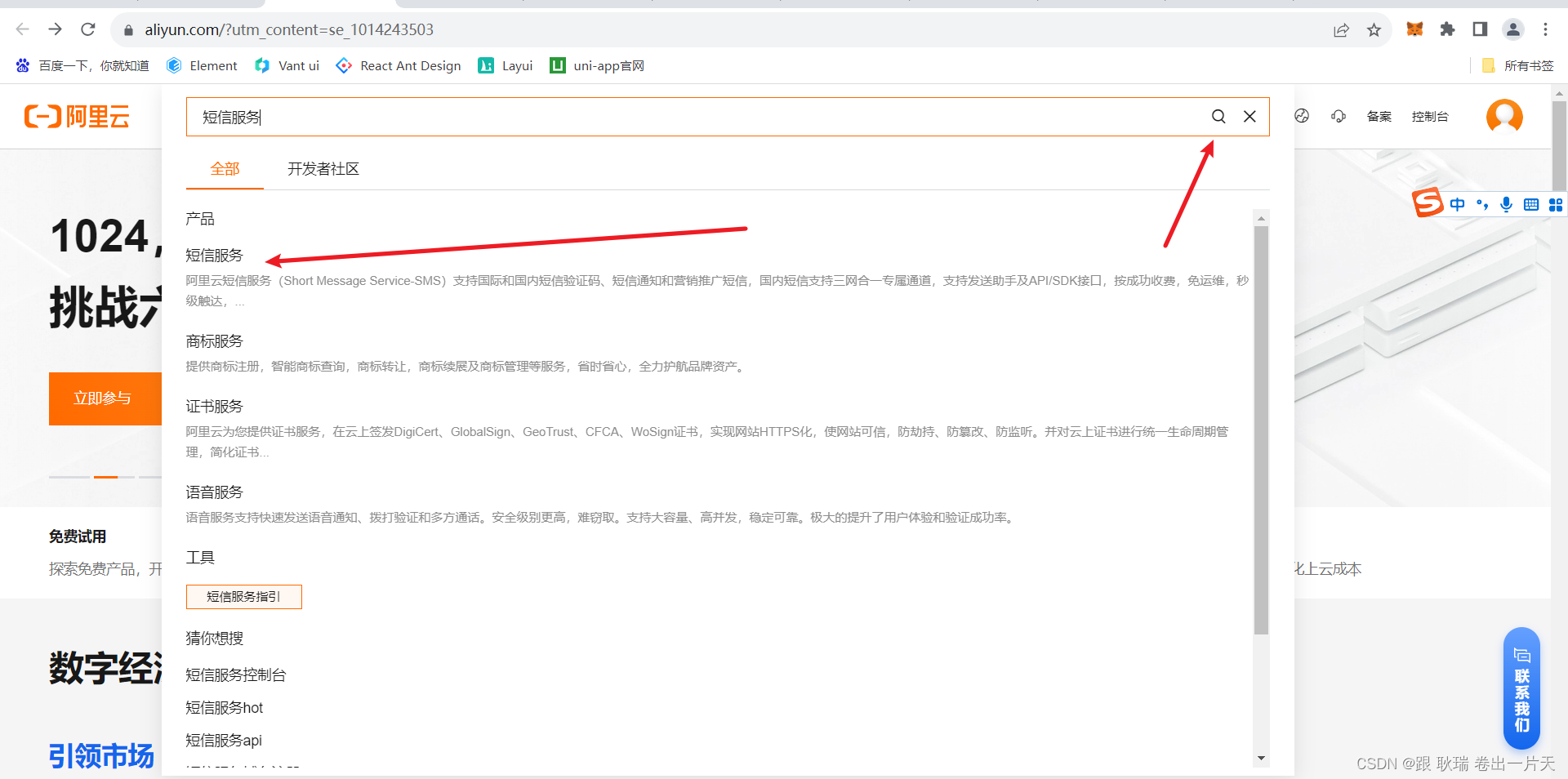Open Sogou soft keyboard icon
1568x779 pixels.
point(1531,204)
